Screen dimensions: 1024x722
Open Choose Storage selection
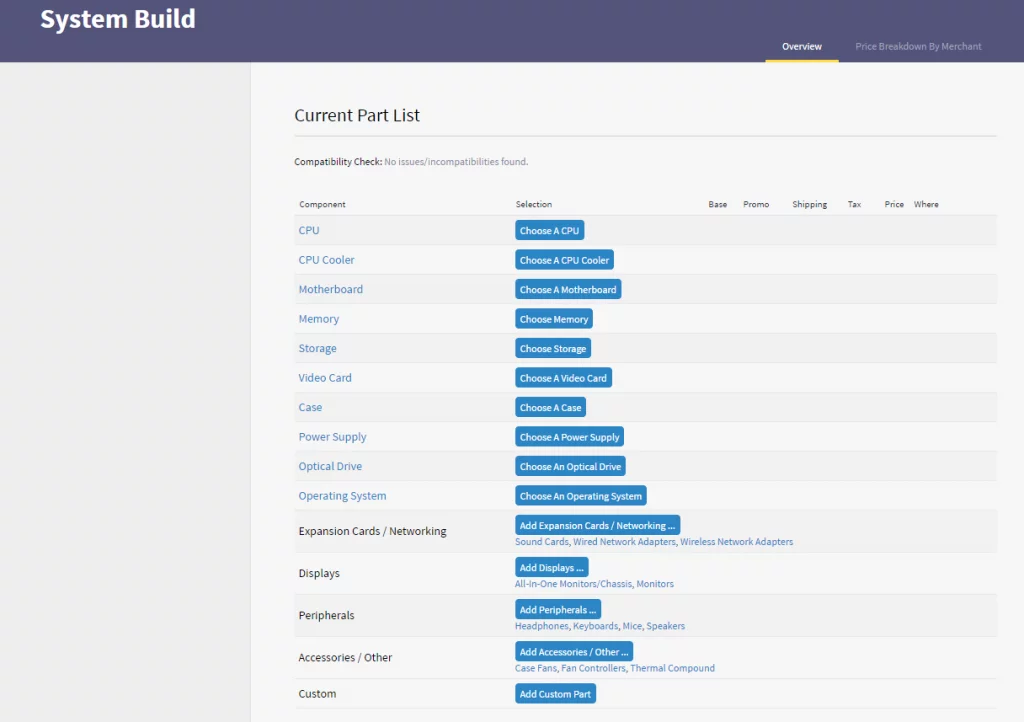[553, 349]
